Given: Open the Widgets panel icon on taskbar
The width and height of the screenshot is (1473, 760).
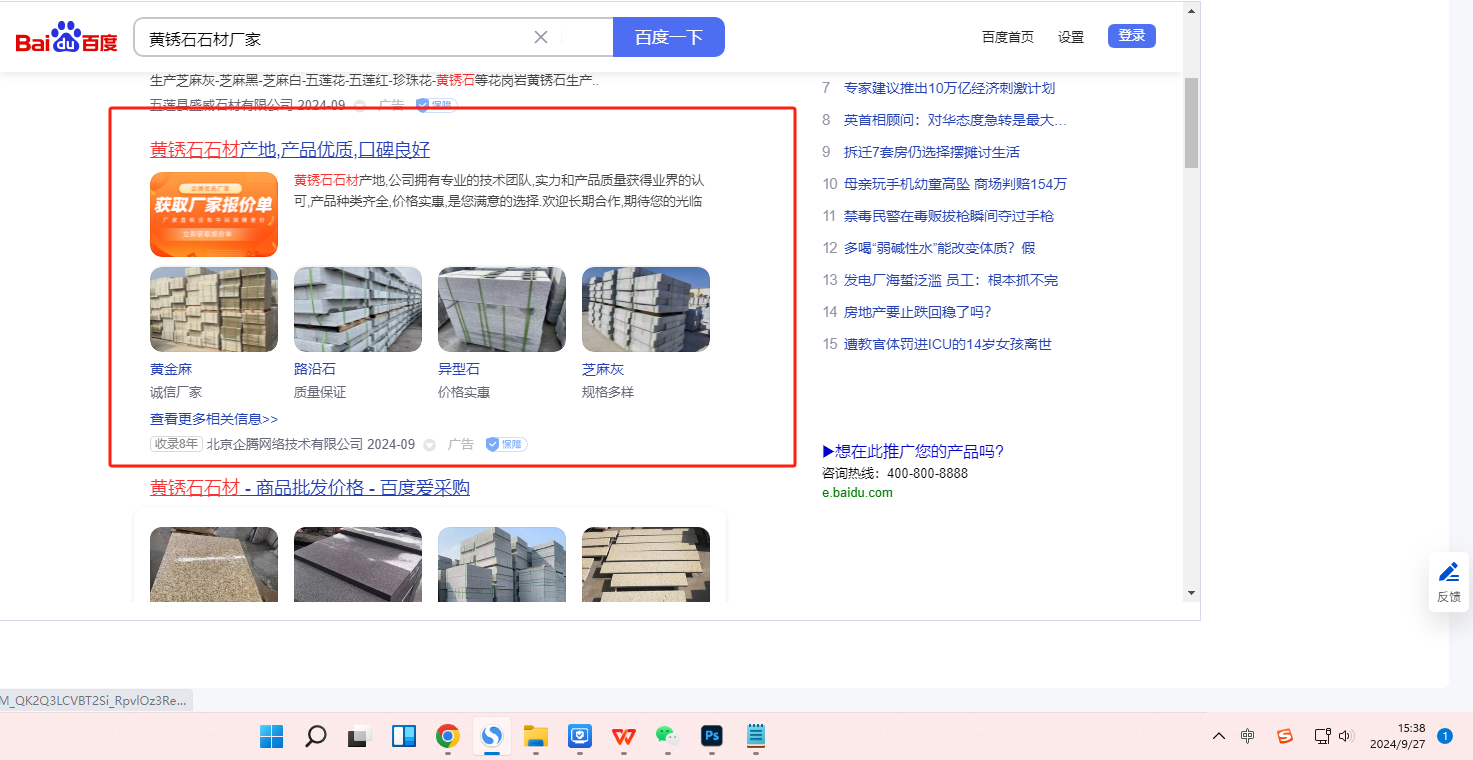Looking at the screenshot, I should (x=404, y=737).
